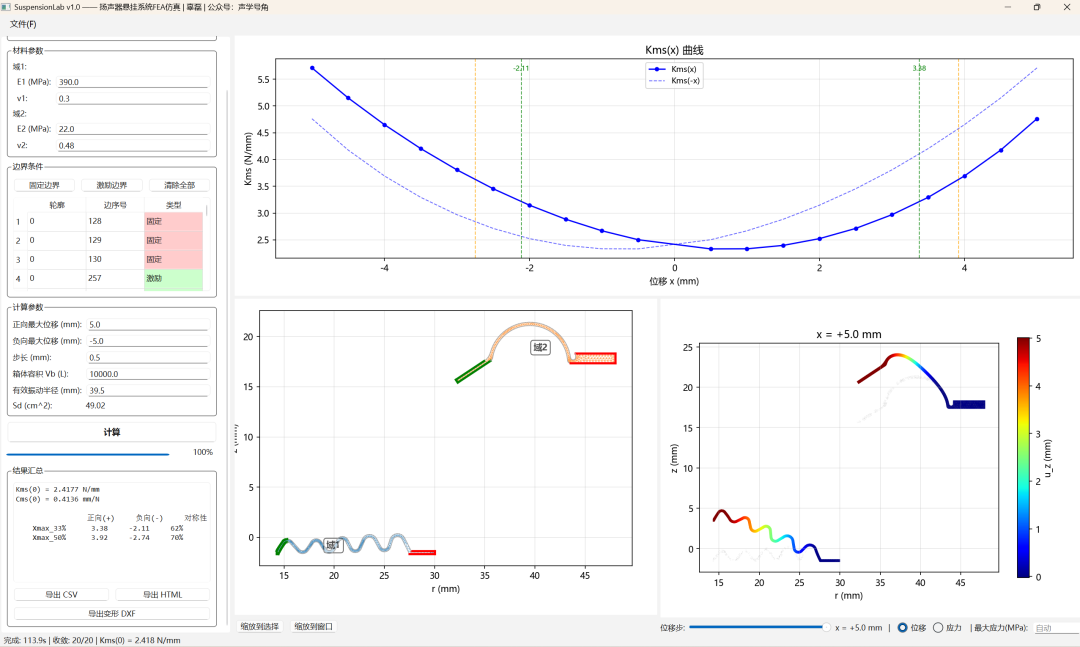Click 导出变形 DXF button
This screenshot has height=647, width=1080.
[112, 613]
